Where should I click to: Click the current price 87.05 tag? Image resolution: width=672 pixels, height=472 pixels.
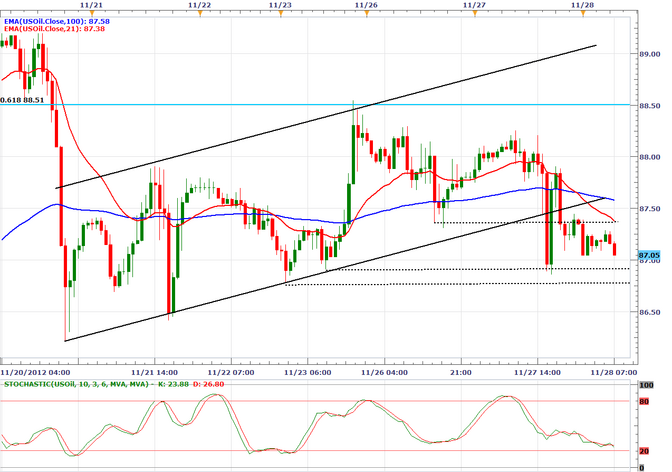coord(651,255)
